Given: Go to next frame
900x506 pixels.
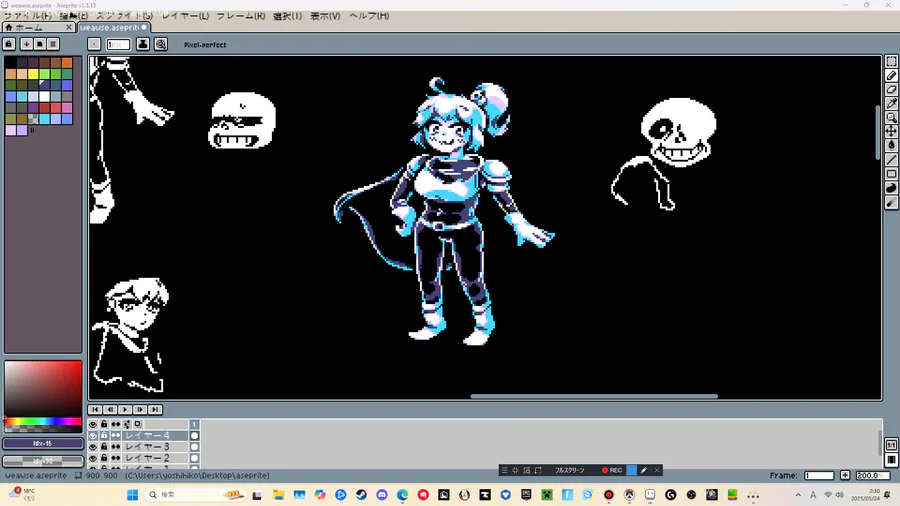Looking at the screenshot, I should 140,410.
